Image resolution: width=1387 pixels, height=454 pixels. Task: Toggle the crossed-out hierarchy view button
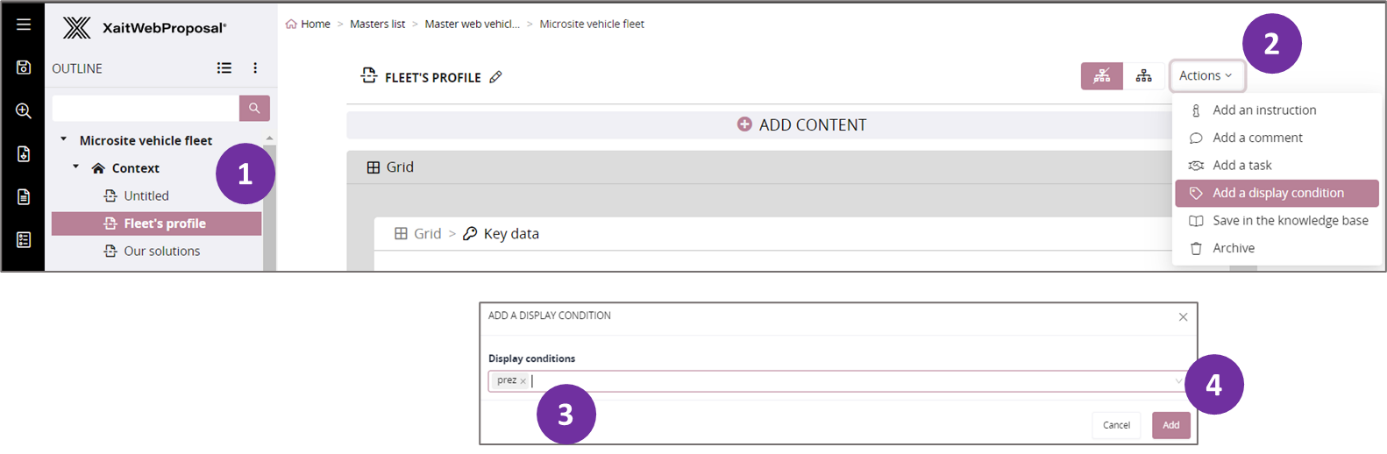click(x=1101, y=76)
